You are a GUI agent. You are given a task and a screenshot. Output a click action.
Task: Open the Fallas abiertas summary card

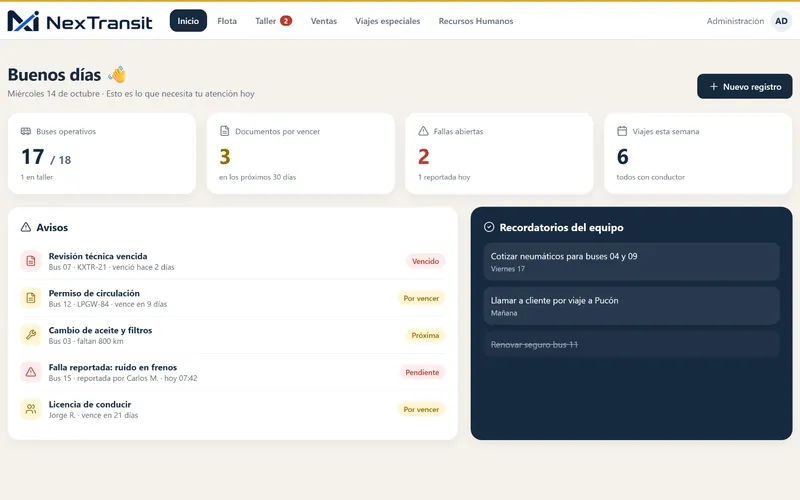[499, 154]
